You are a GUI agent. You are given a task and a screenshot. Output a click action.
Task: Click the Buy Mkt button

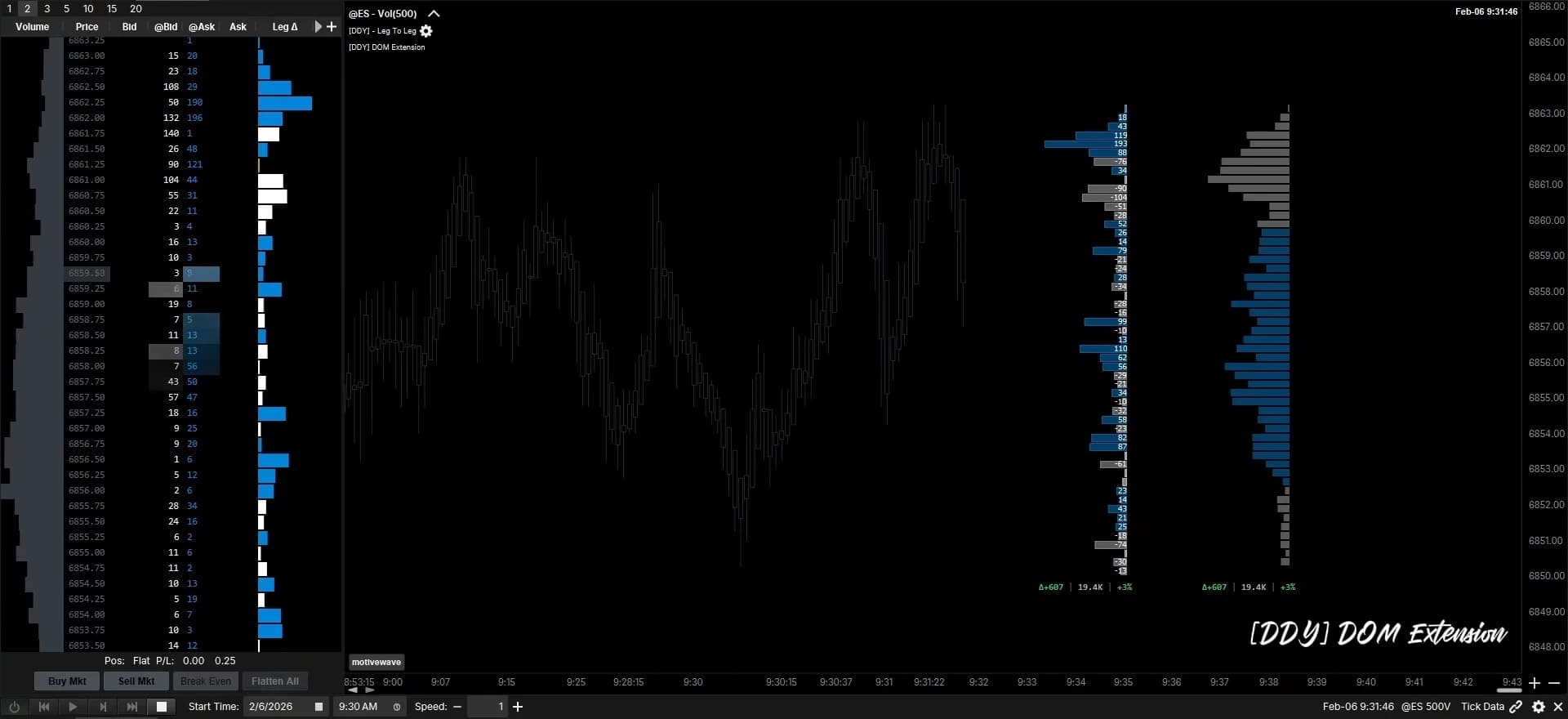tap(67, 681)
